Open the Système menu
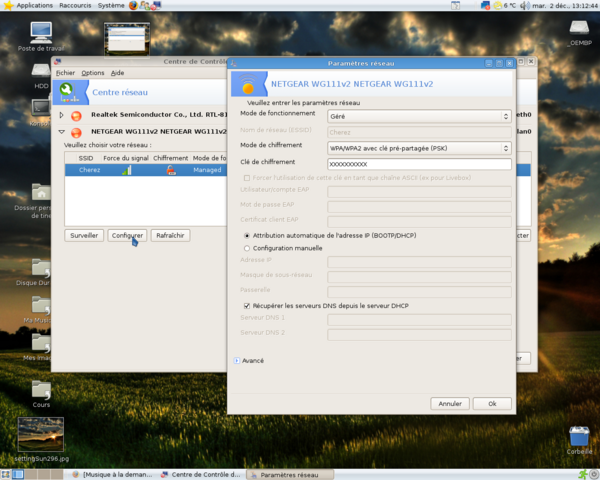Viewport: 600px width, 480px height. point(111,5)
